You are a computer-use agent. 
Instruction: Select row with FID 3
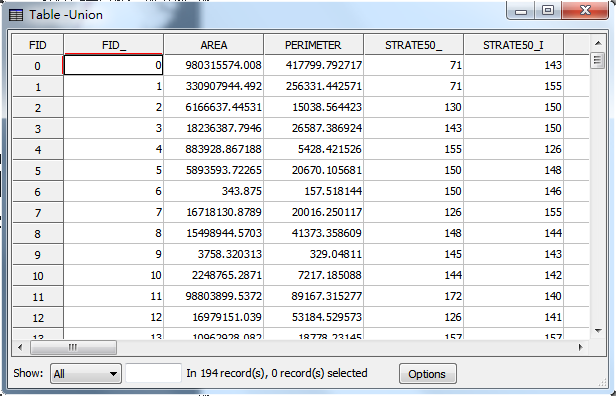click(38, 128)
